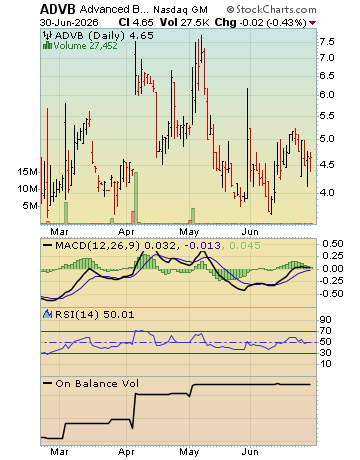Image resolution: width=360 pixels, height=460 pixels.
Task: Click the ADVB (Daily) 4.65 legend text
Action: [x=104, y=35]
